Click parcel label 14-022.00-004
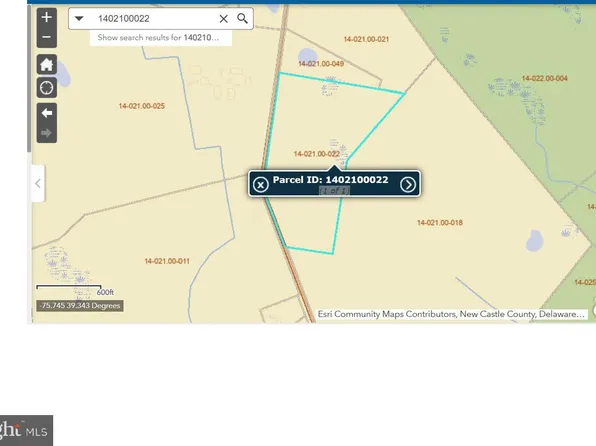Screen dimensions: 596x446 click(545, 78)
